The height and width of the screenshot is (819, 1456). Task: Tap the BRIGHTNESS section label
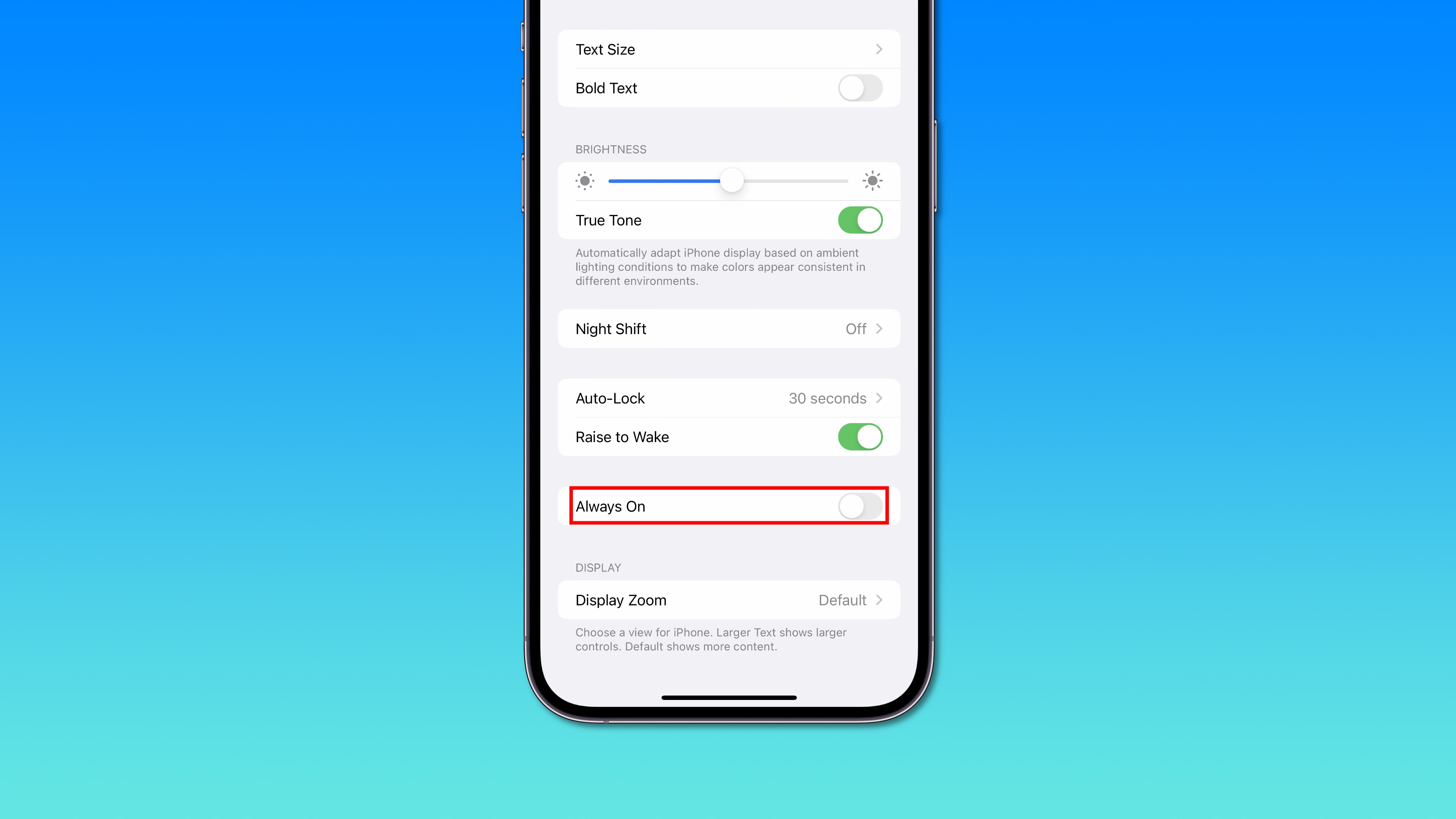pyautogui.click(x=611, y=149)
